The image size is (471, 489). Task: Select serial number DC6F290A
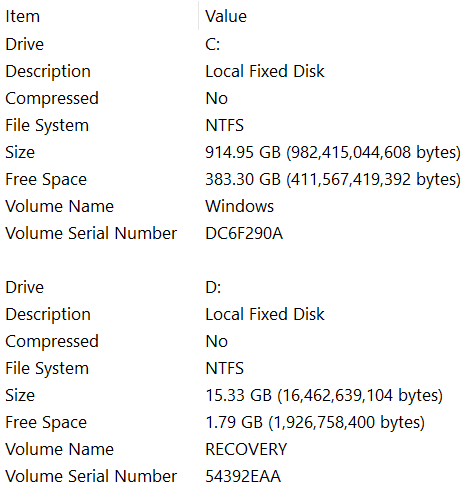[244, 233]
